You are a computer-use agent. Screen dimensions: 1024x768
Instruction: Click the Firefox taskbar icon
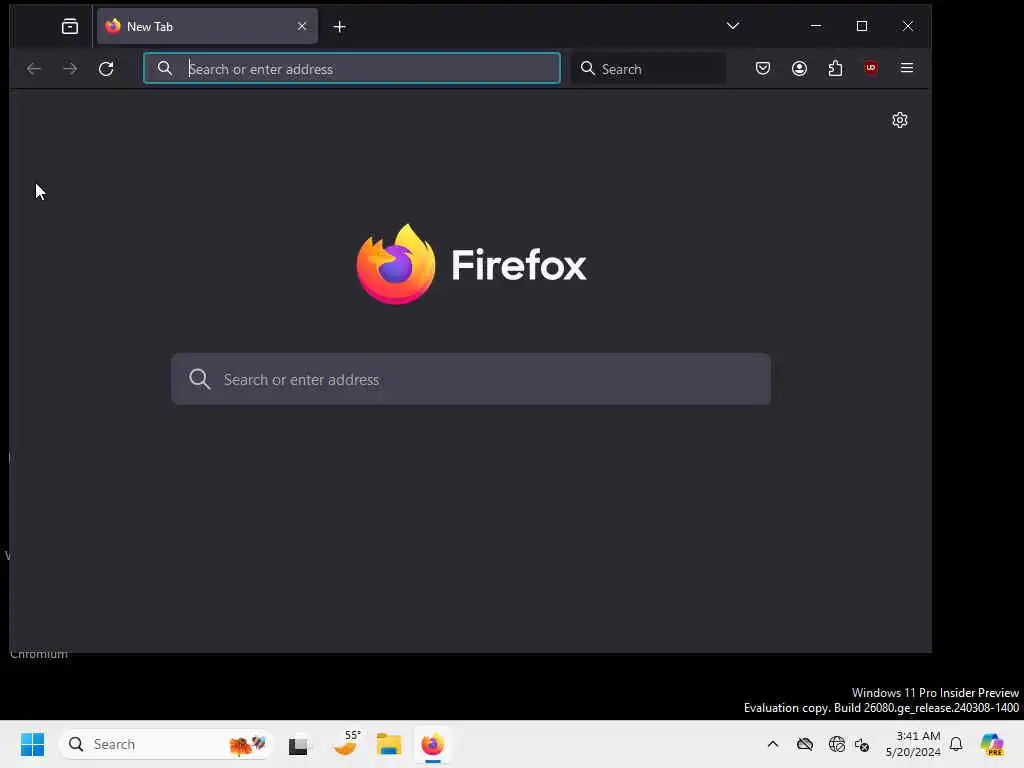pyautogui.click(x=432, y=744)
